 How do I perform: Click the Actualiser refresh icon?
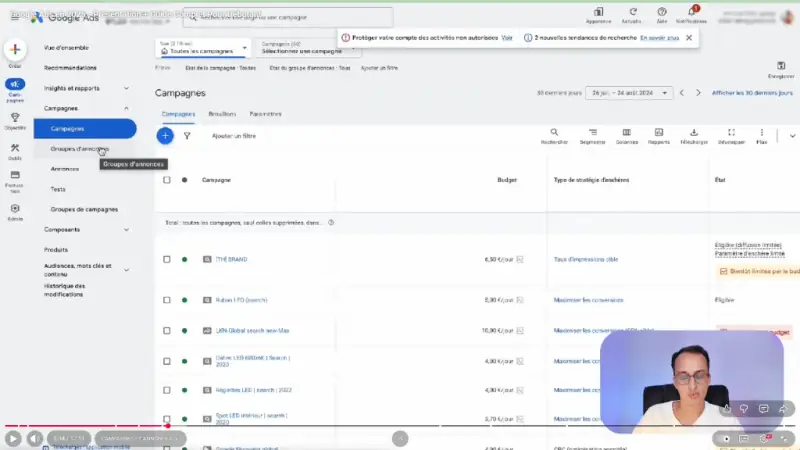(x=633, y=12)
